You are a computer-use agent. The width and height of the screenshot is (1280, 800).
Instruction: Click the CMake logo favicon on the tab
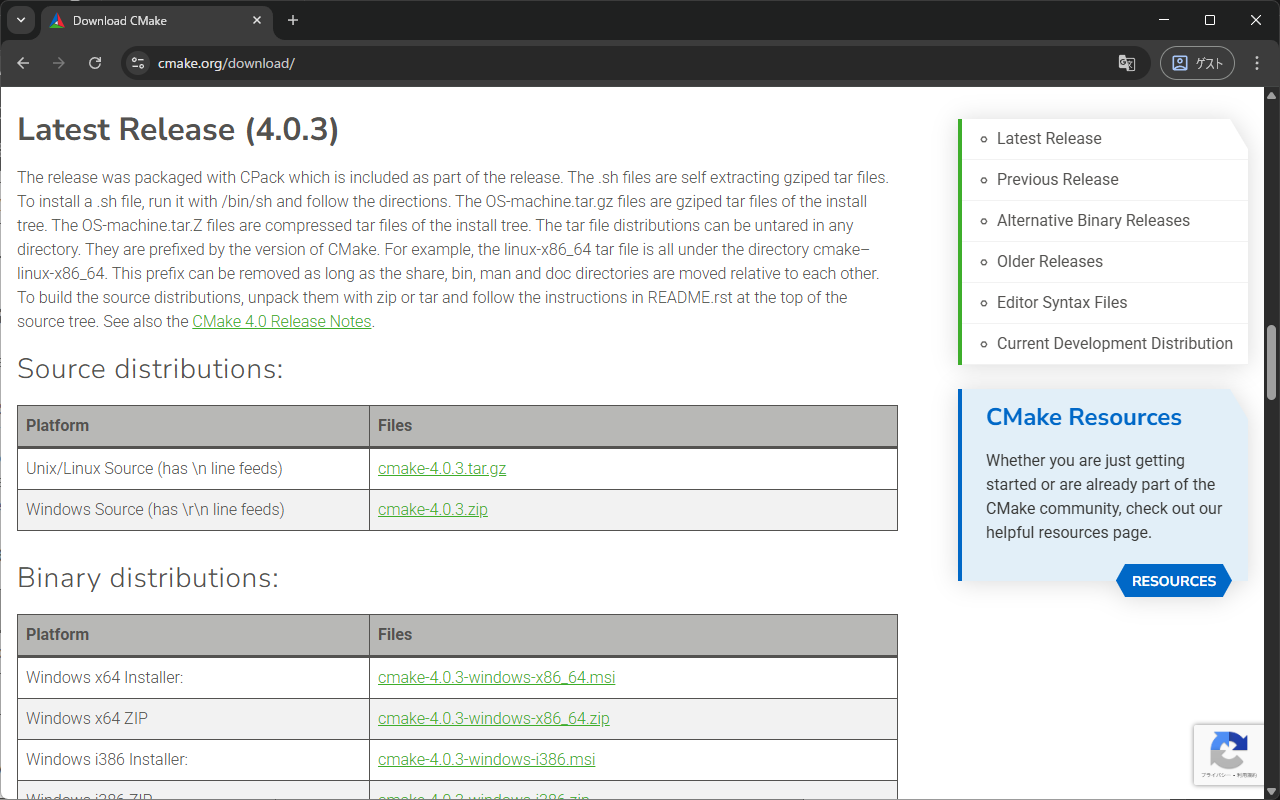coord(57,20)
